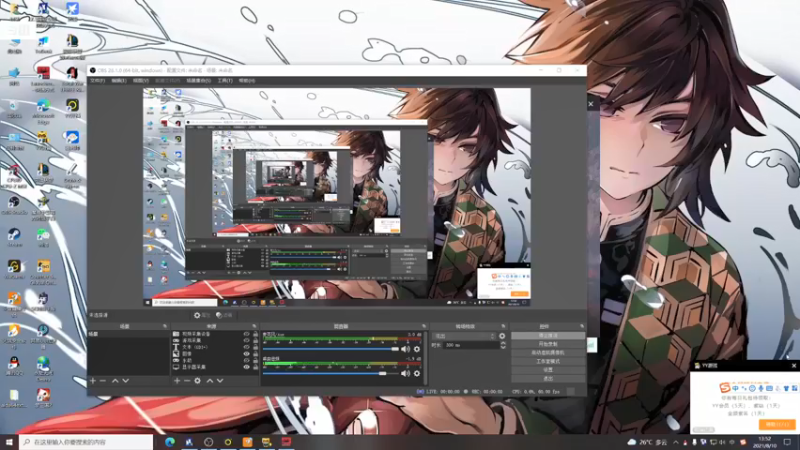Show hidden tray icons chevron in taskbar
The image size is (800, 450).
[x=676, y=442]
